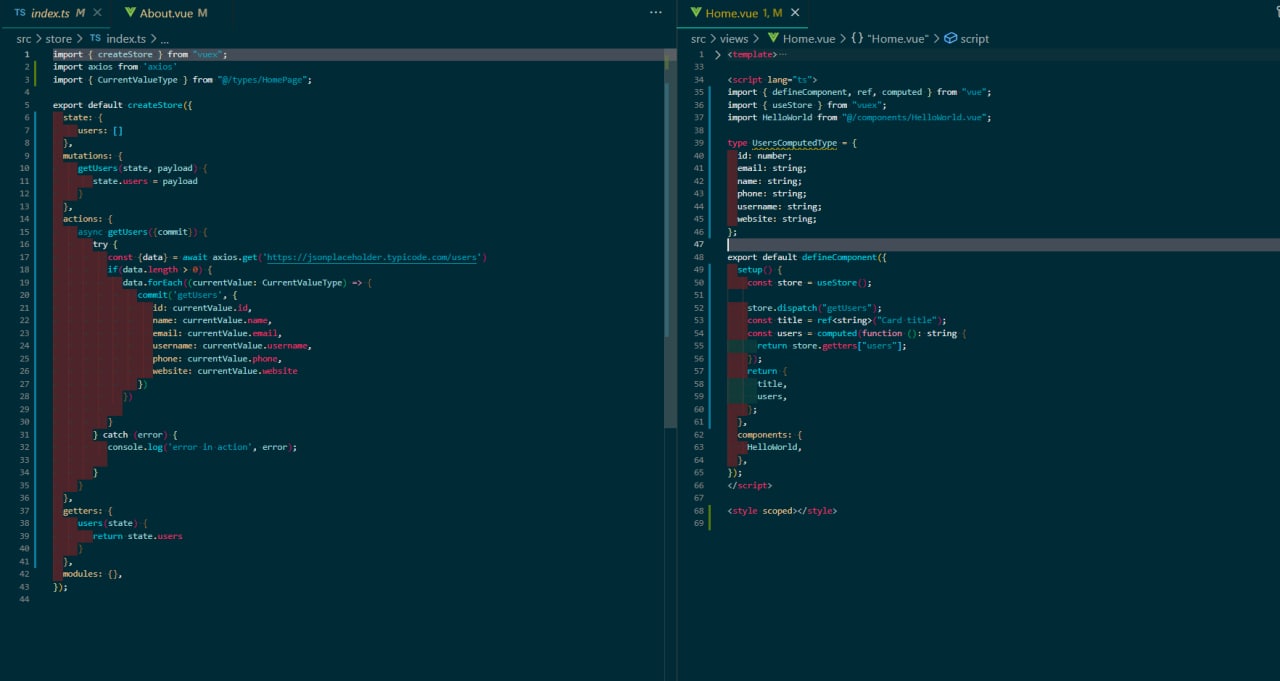Viewport: 1280px width, 681px height.
Task: Click the "Card title" string
Action: (x=907, y=320)
